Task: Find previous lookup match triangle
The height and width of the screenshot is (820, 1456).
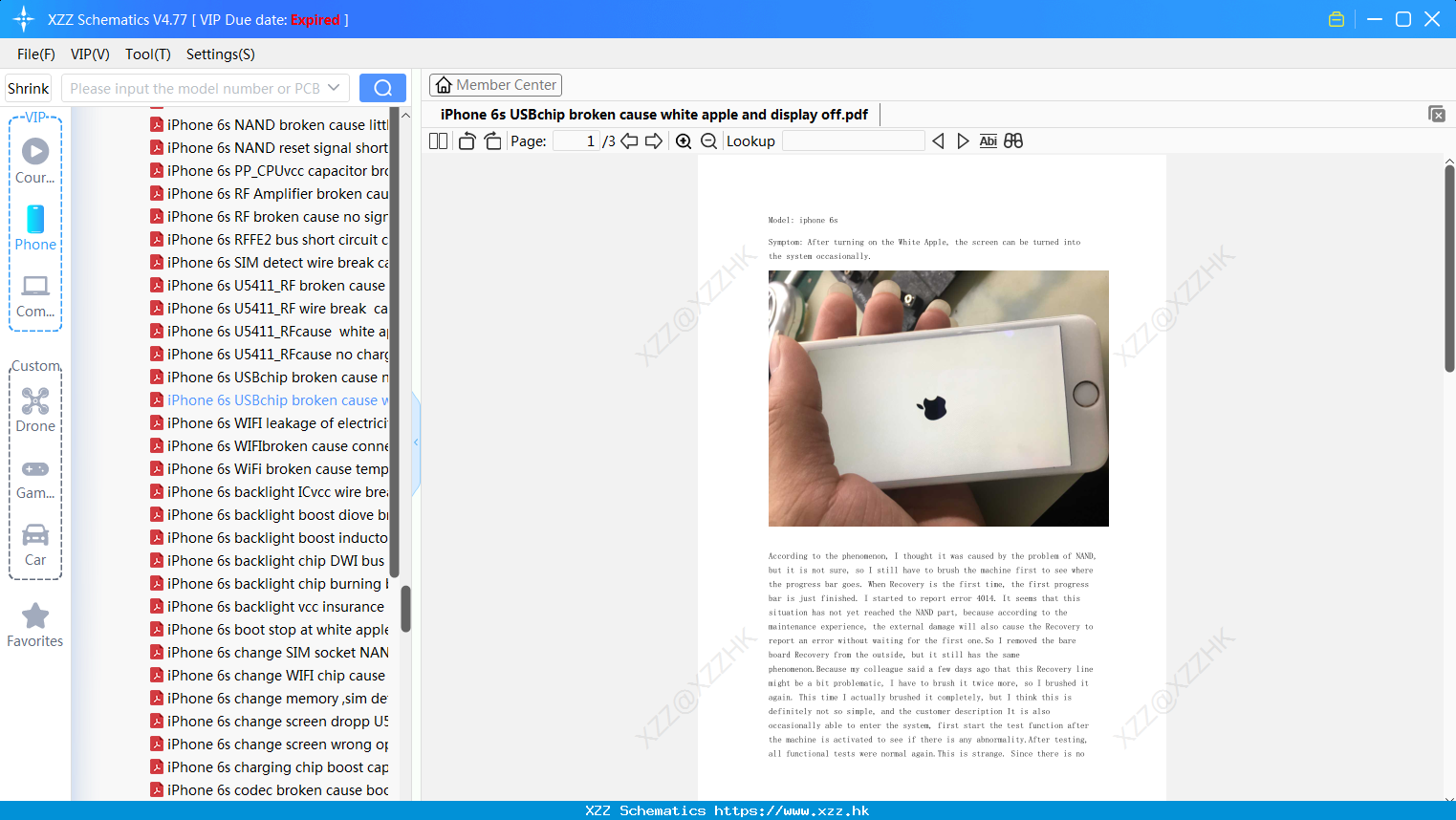Action: pyautogui.click(x=938, y=141)
